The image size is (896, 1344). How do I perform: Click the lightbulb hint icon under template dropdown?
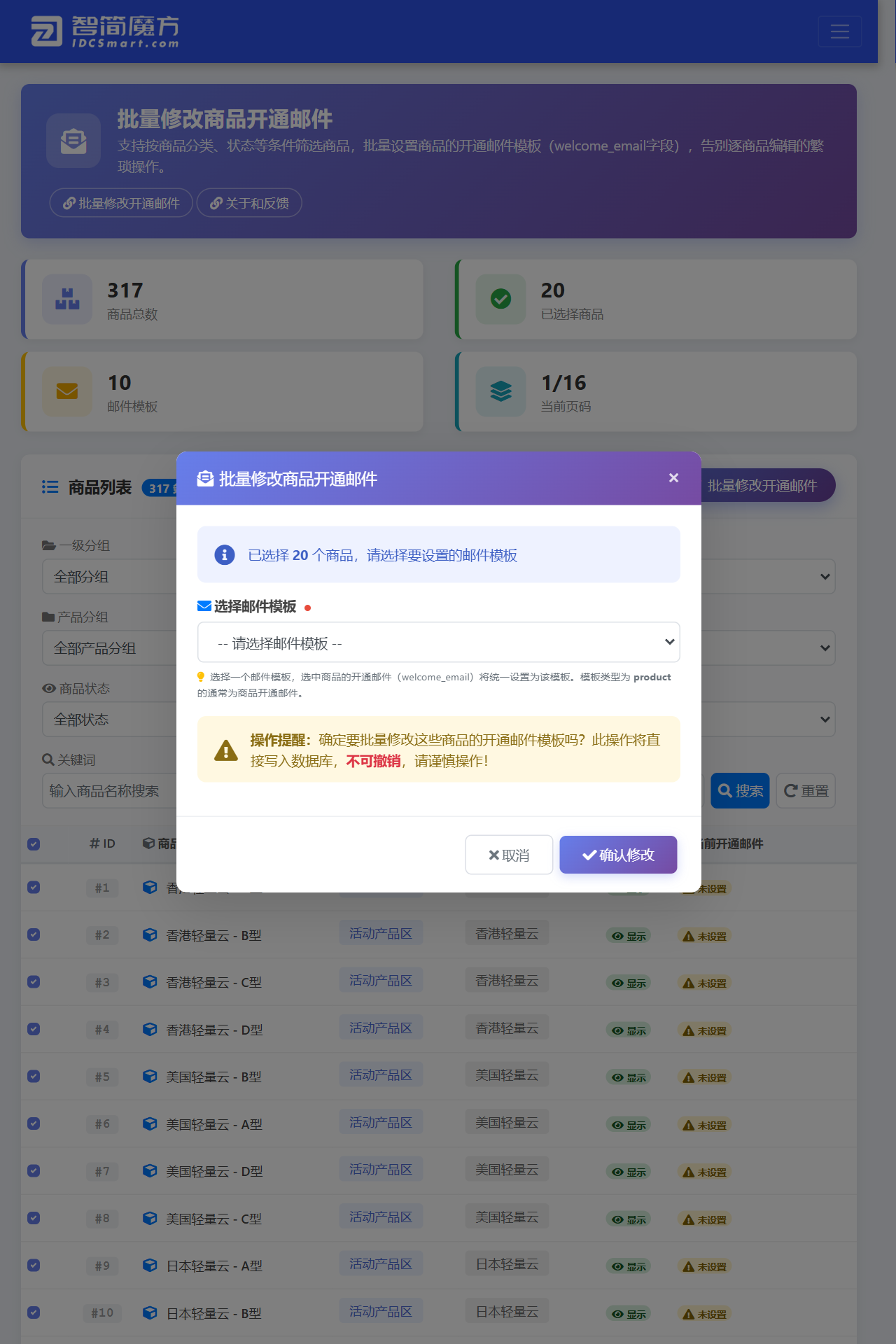[201, 677]
